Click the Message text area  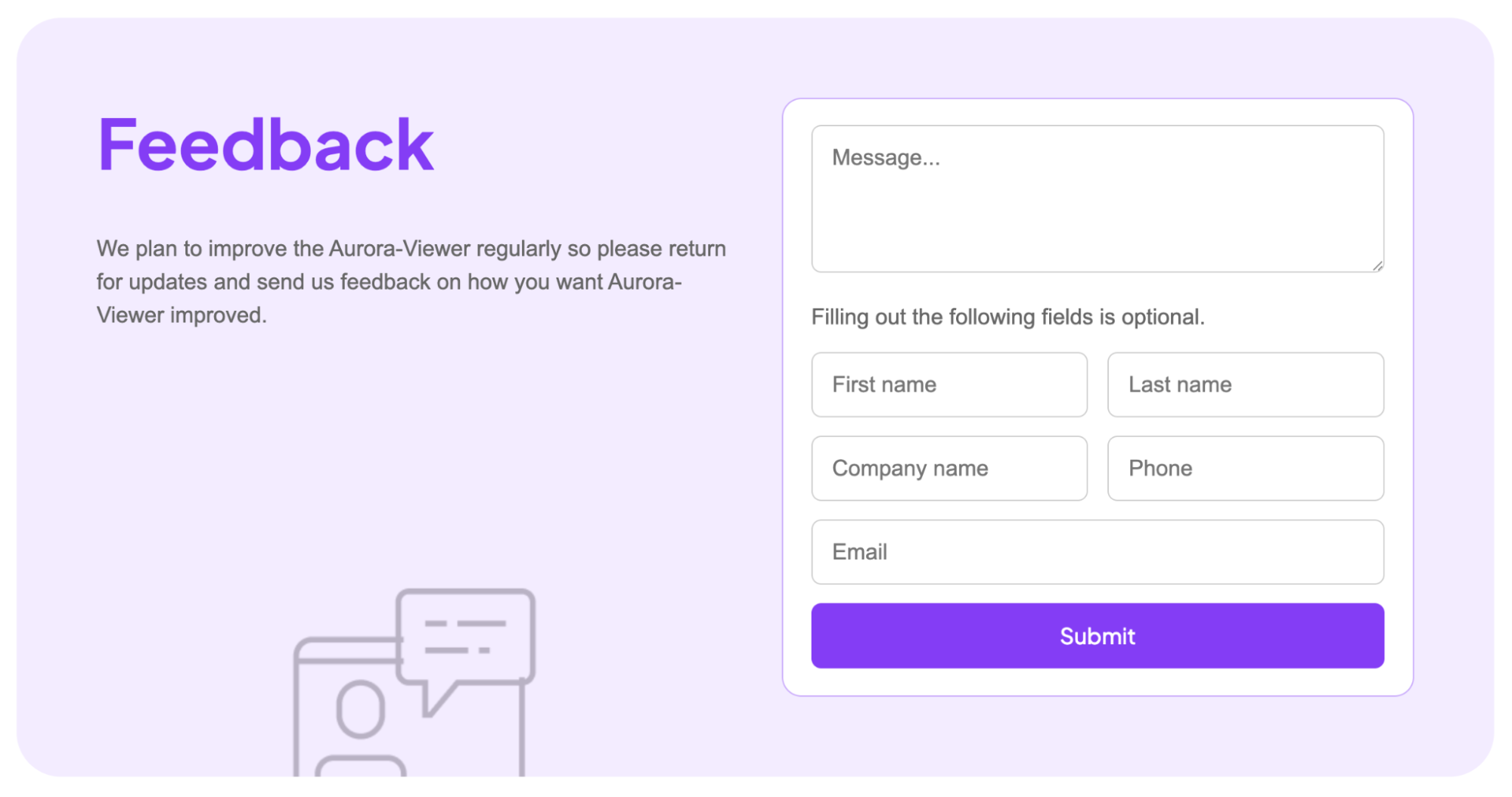click(x=1097, y=198)
